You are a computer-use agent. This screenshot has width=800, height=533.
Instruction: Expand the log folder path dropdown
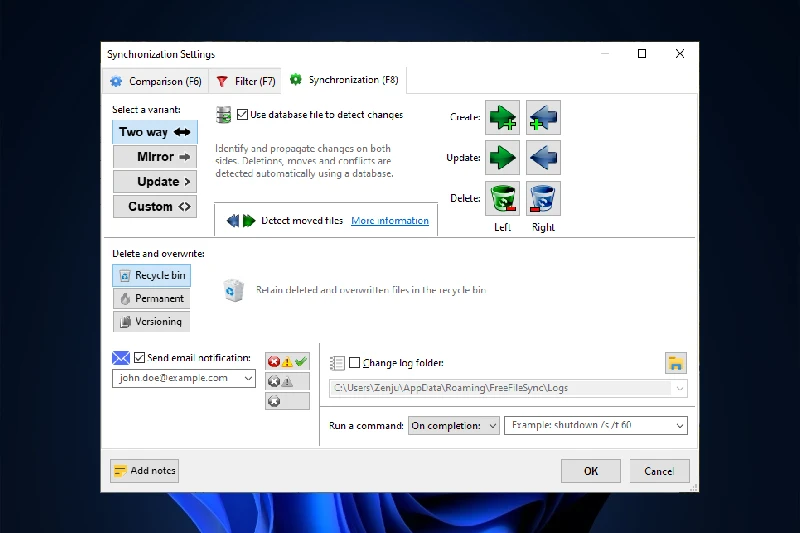[680, 388]
